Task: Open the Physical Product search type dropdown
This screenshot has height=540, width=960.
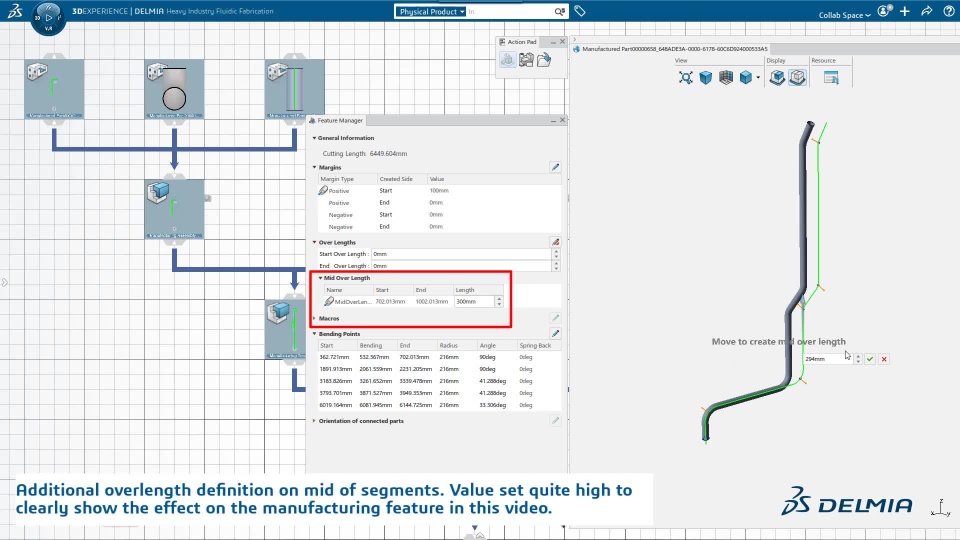Action: pos(430,12)
